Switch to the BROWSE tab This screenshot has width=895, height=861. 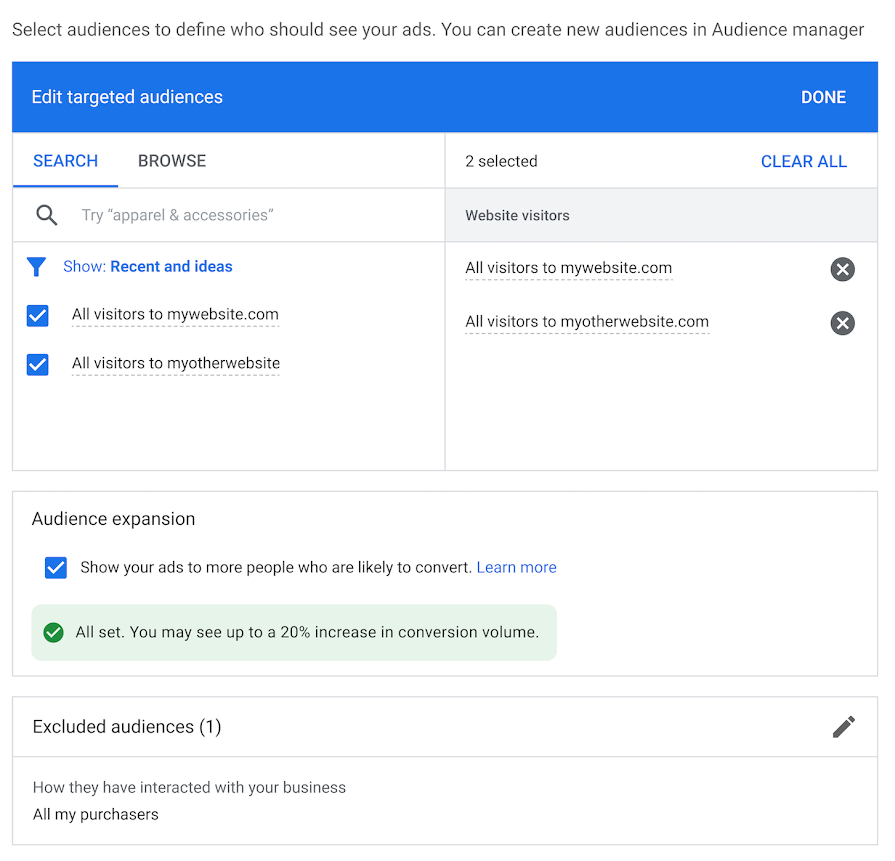[x=172, y=161]
